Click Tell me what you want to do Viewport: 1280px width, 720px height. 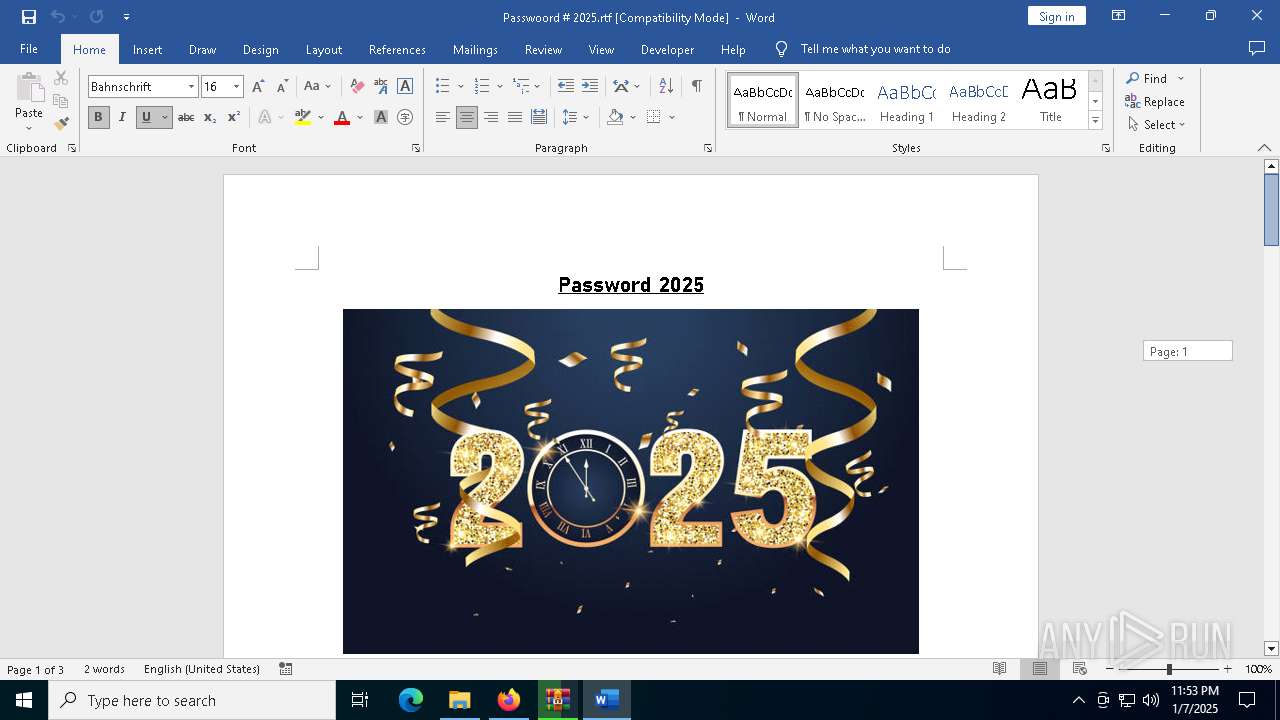pyautogui.click(x=875, y=49)
